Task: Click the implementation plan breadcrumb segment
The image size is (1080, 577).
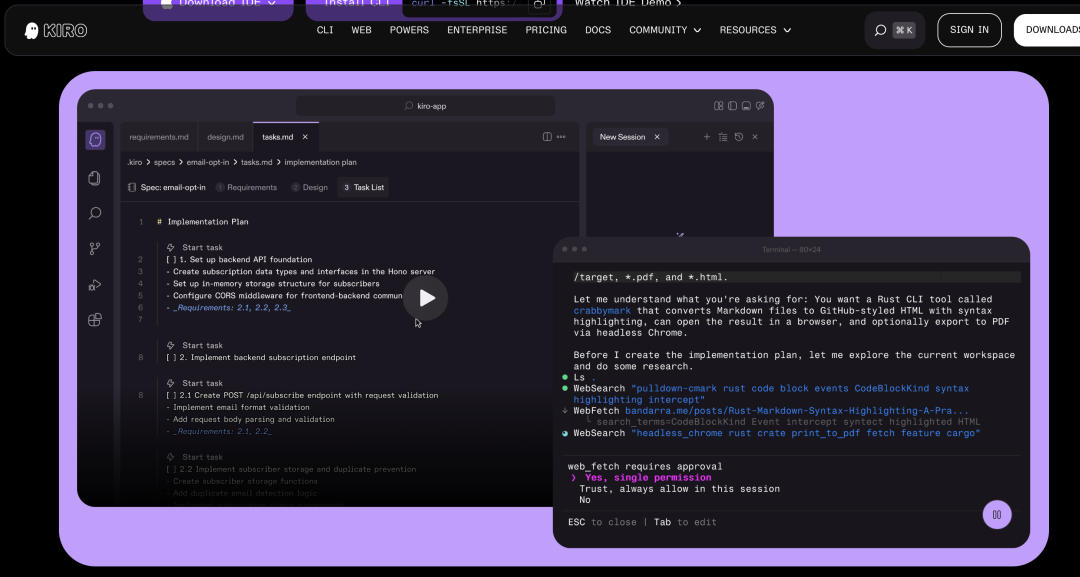Action: 320,162
